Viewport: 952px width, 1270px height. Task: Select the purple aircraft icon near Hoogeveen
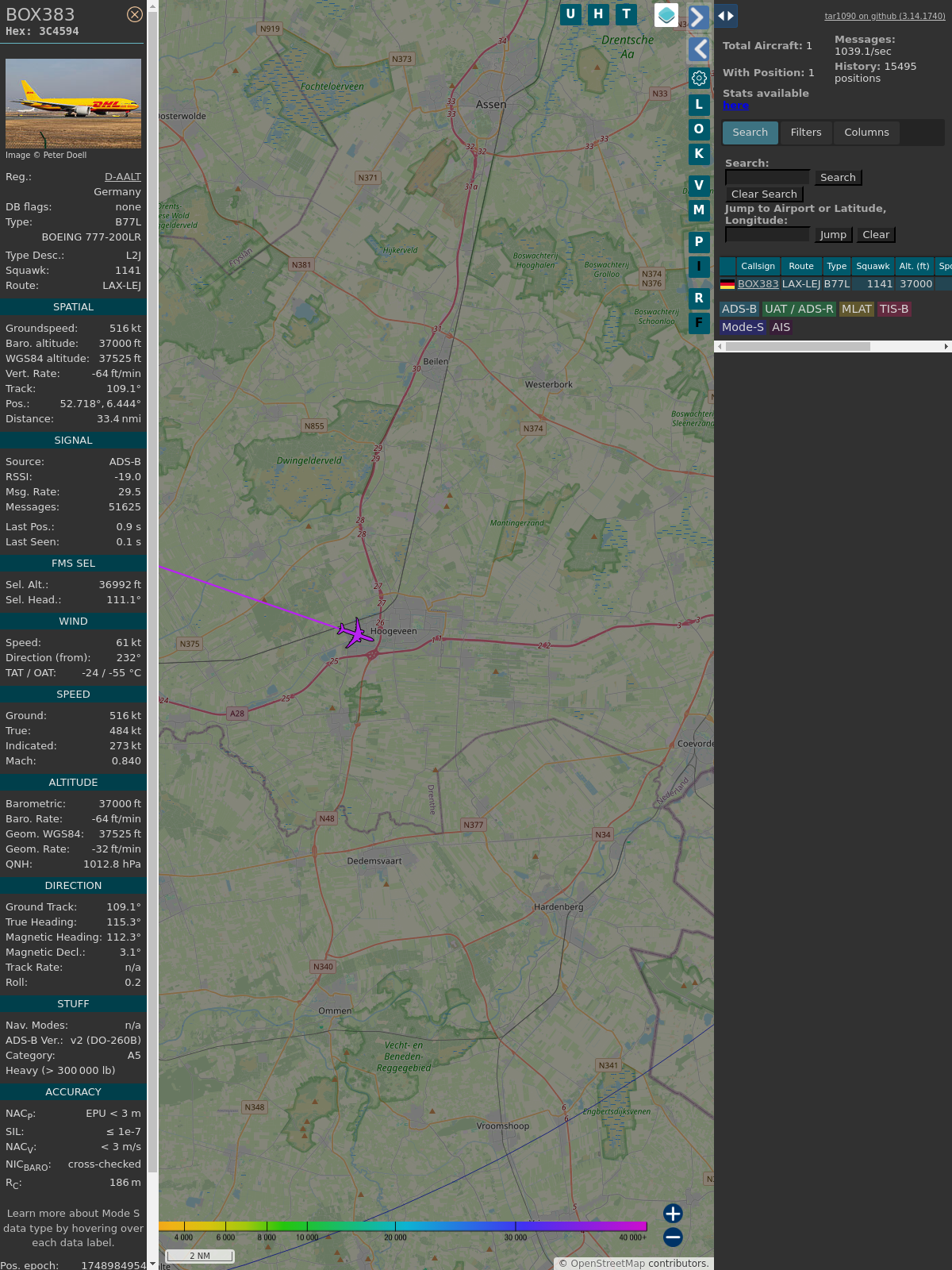click(x=356, y=633)
